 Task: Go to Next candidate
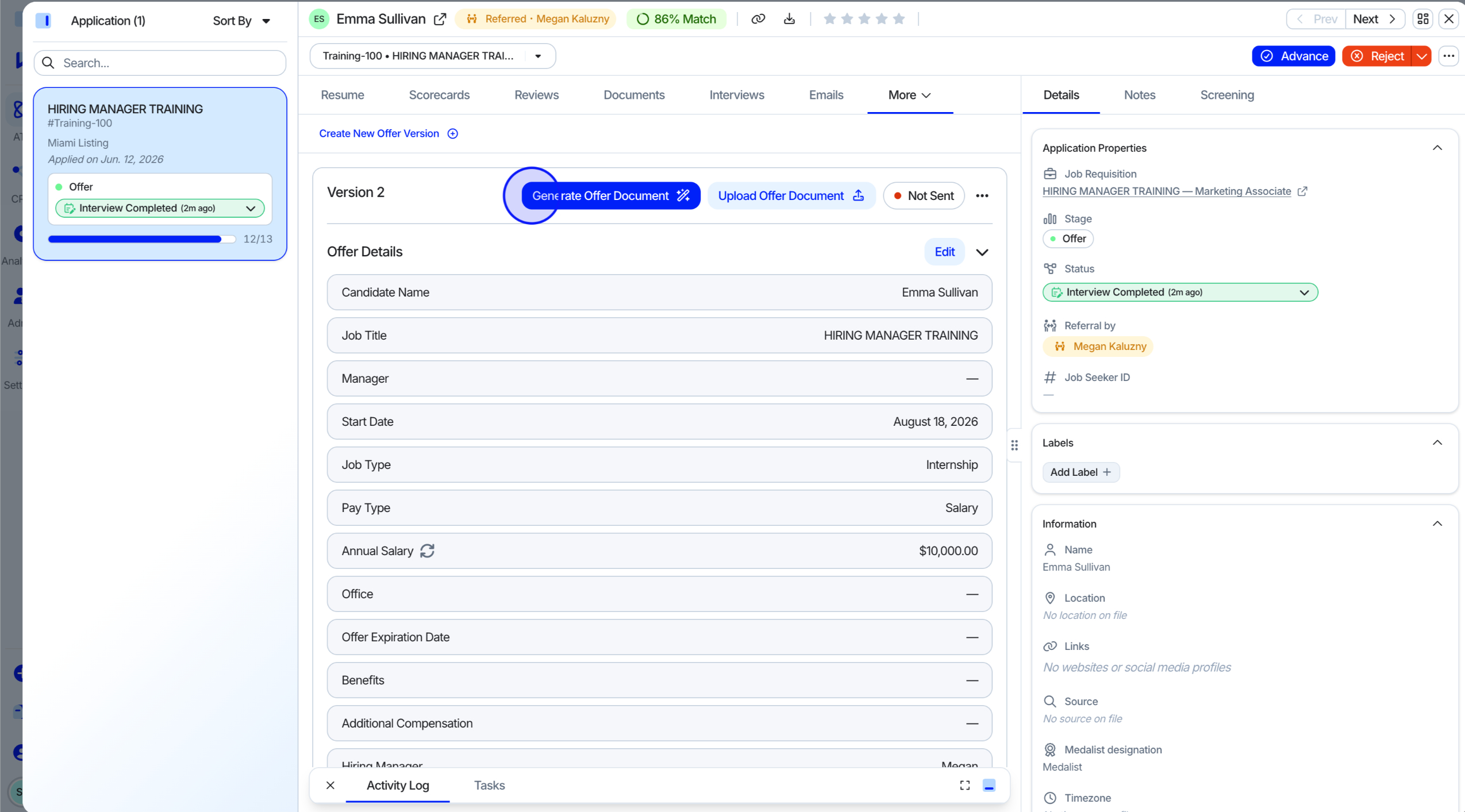tap(1375, 19)
